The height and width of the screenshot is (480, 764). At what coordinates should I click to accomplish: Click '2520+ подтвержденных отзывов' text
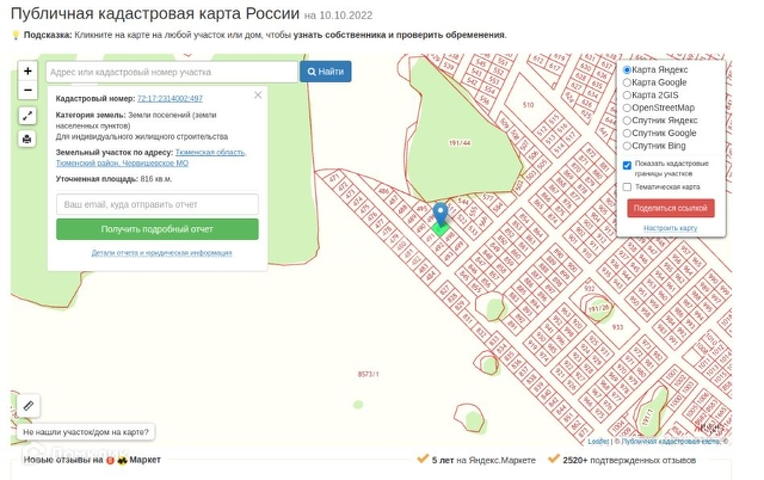tap(629, 460)
